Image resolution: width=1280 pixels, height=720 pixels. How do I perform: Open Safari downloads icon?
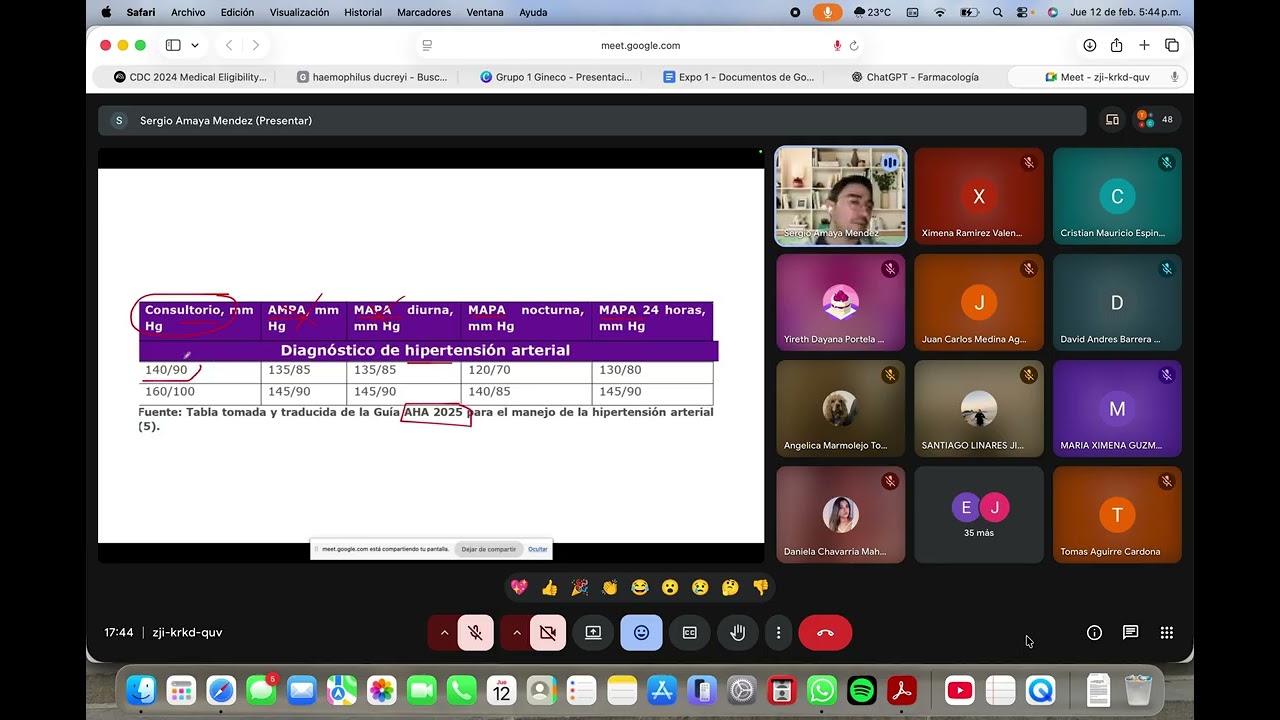pyautogui.click(x=1090, y=45)
